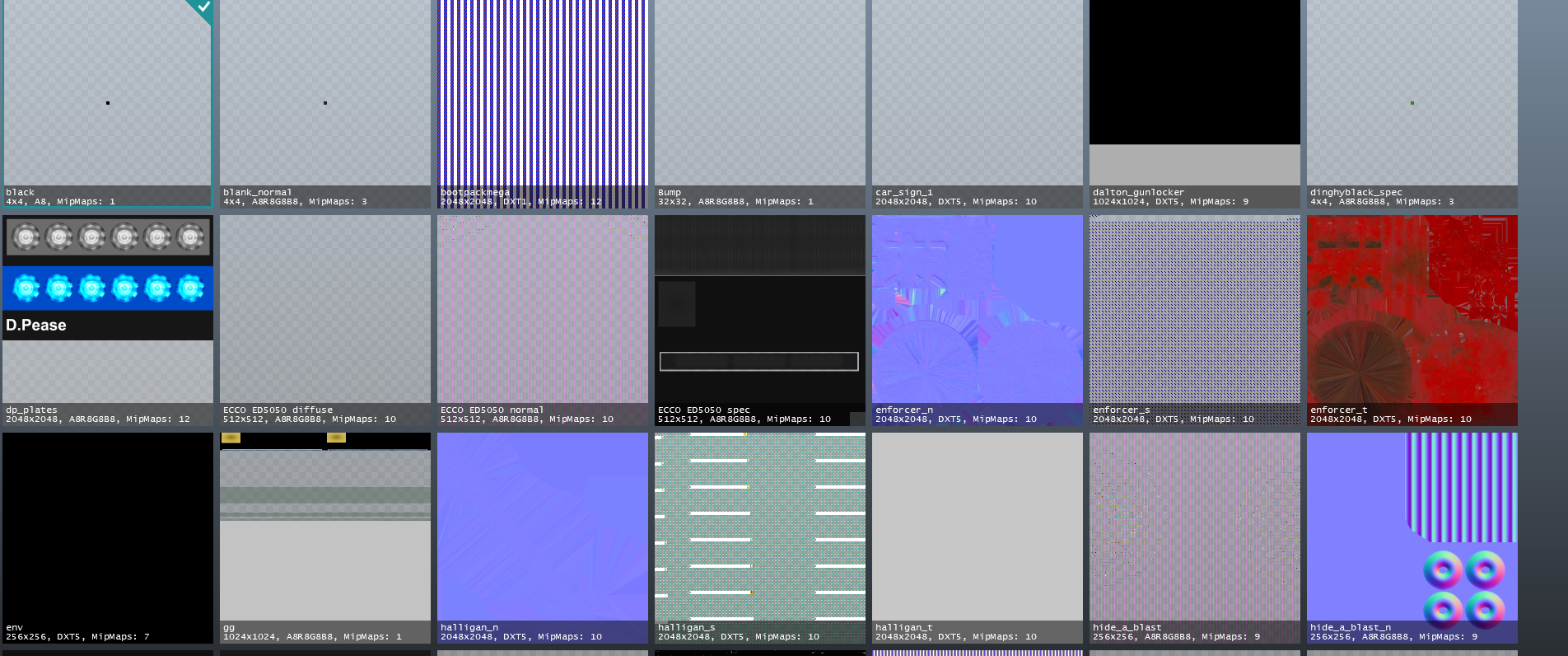Select the black texture thumbnail
Screen dimensions: 1568x656
pos(107,103)
